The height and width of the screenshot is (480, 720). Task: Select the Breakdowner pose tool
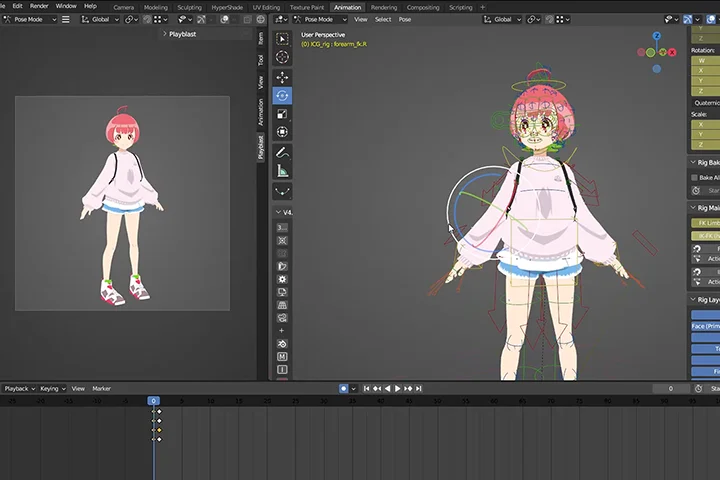(282, 191)
